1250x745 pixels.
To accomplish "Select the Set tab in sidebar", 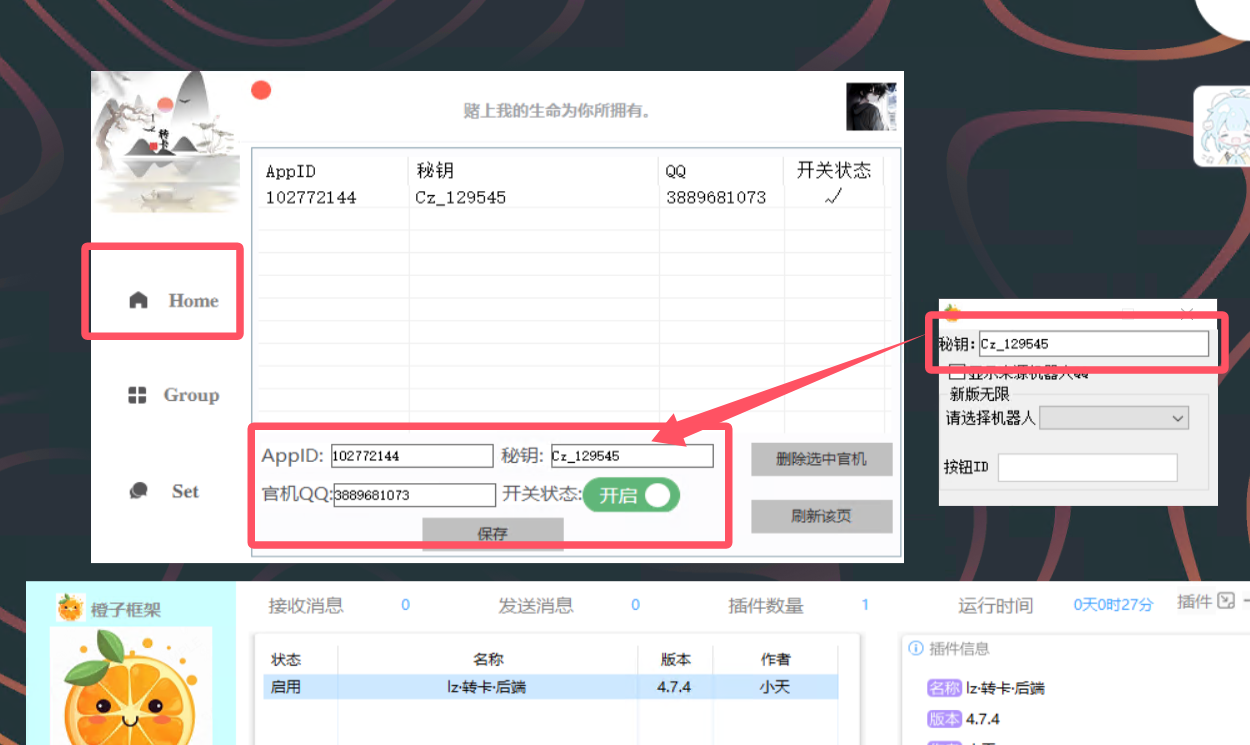I will pyautogui.click(x=185, y=491).
